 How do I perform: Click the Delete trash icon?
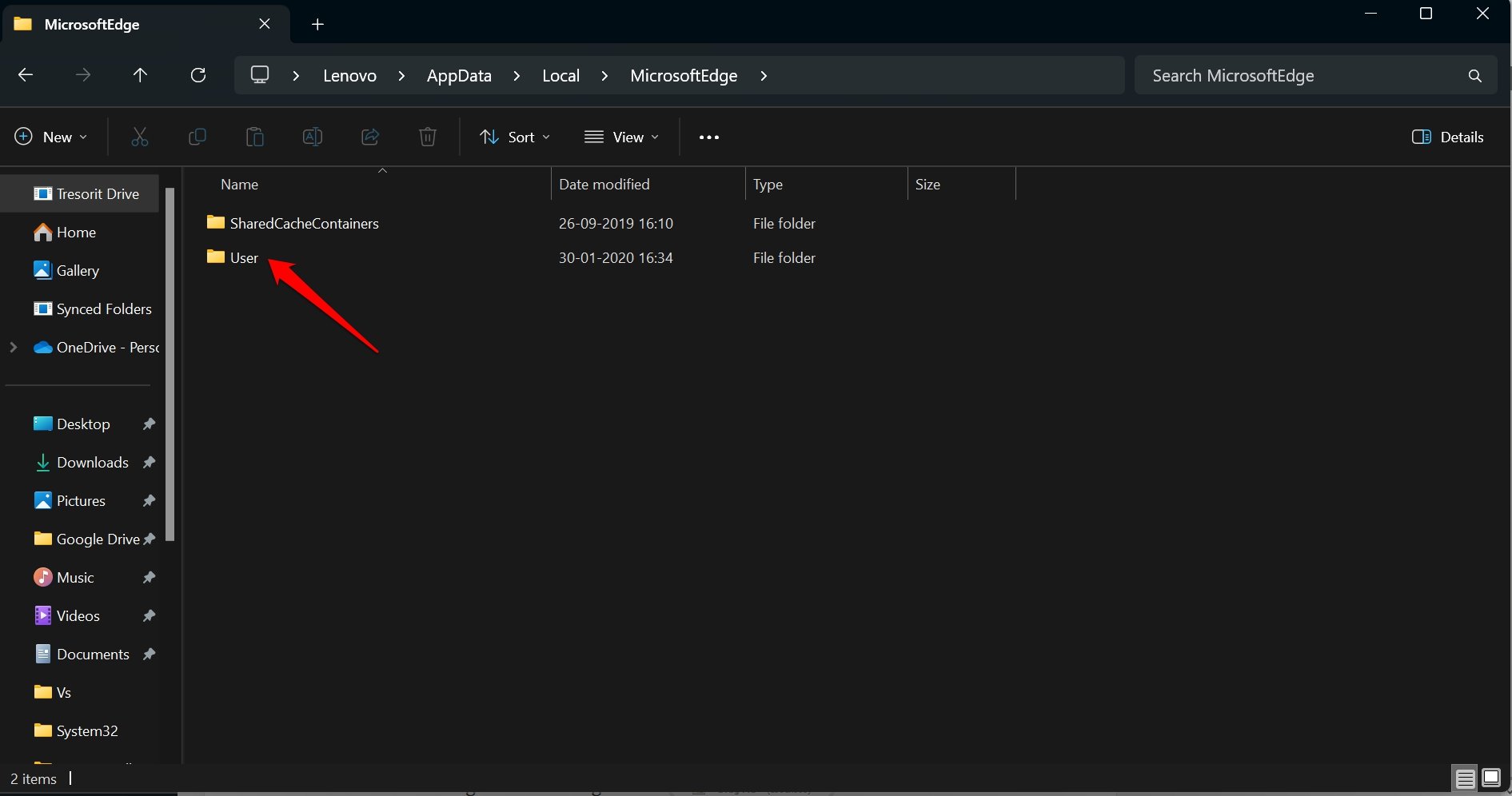coord(428,137)
